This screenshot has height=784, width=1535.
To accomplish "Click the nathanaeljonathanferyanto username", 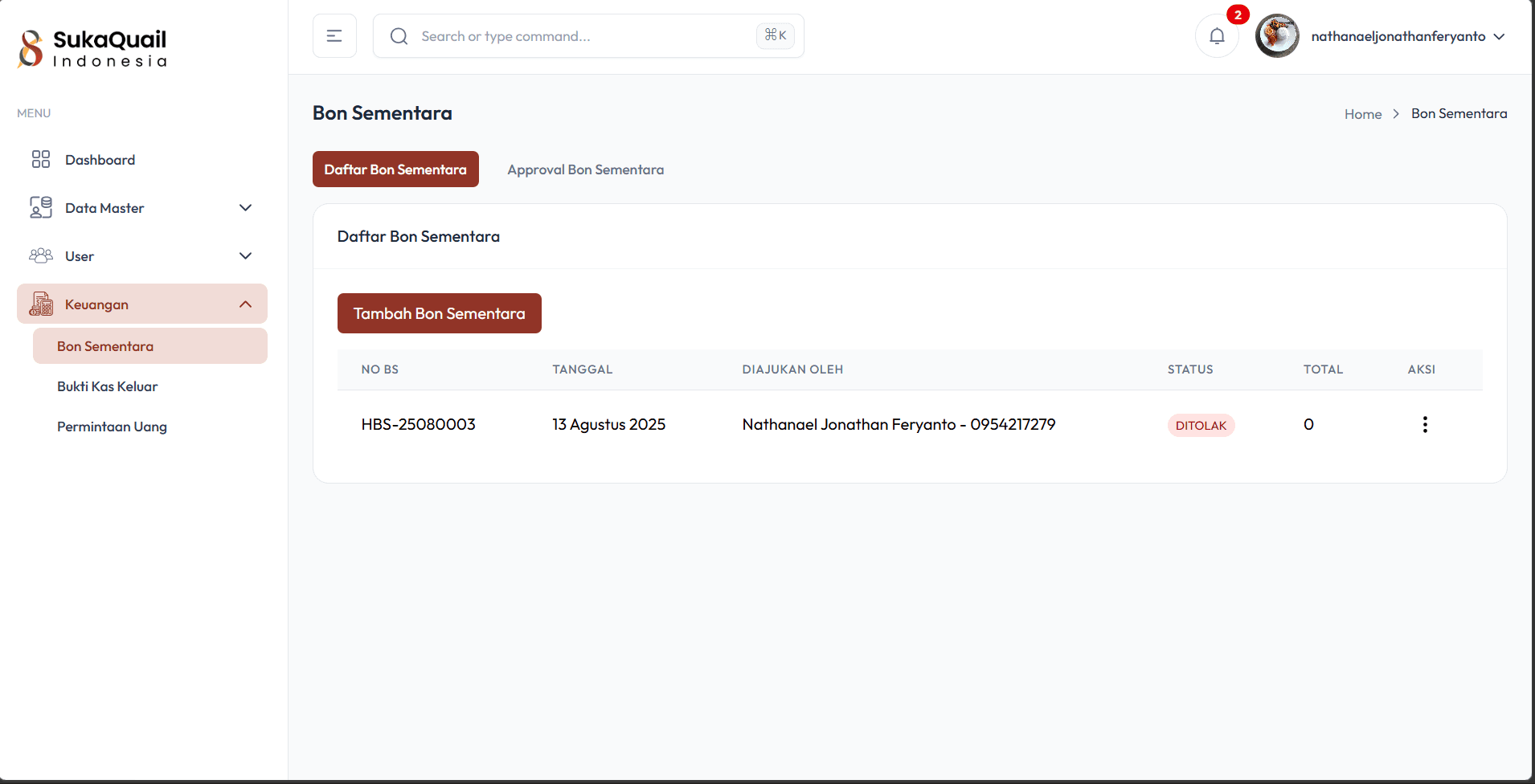I will pyautogui.click(x=1398, y=36).
